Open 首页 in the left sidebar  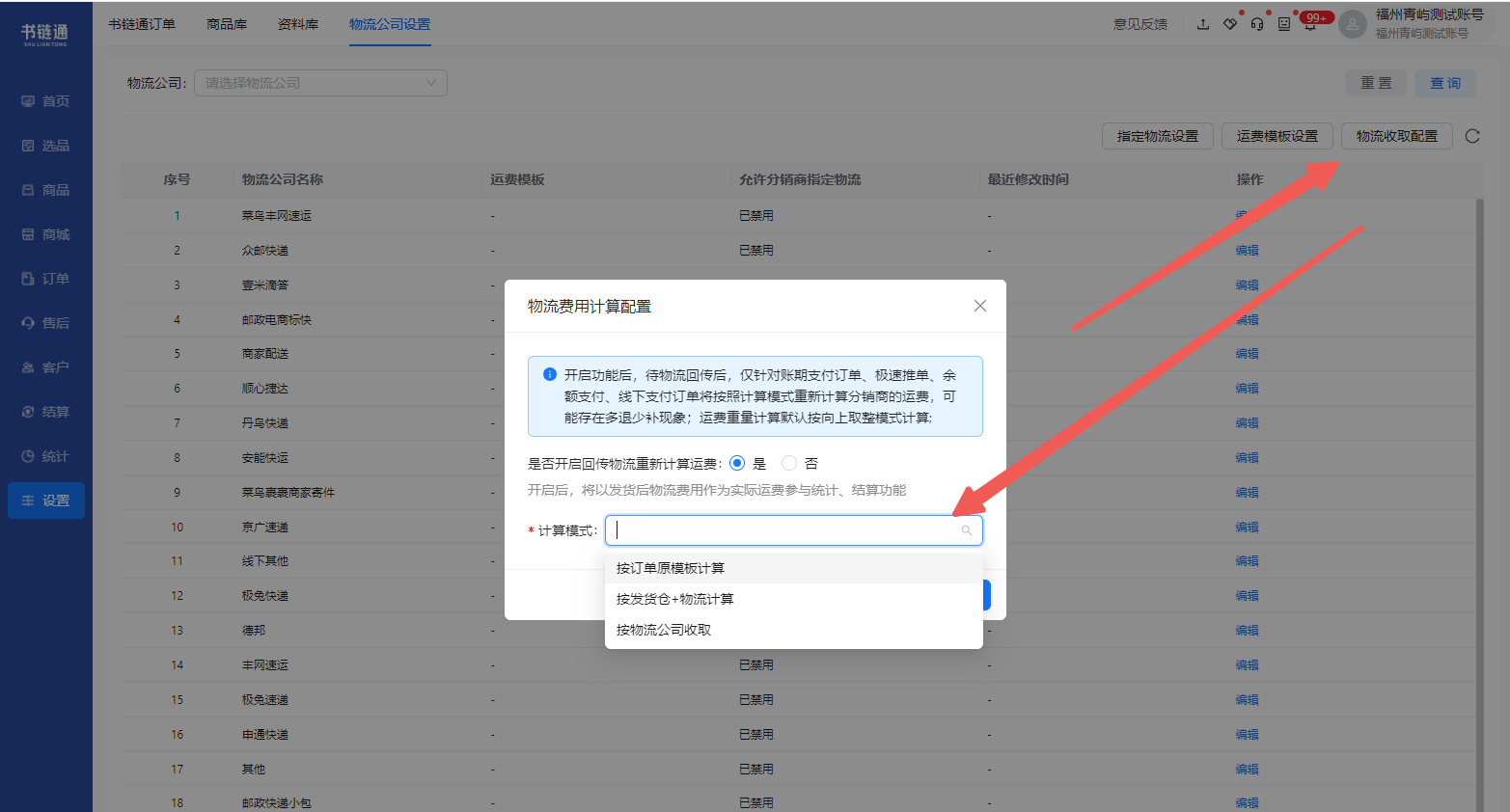(45, 101)
